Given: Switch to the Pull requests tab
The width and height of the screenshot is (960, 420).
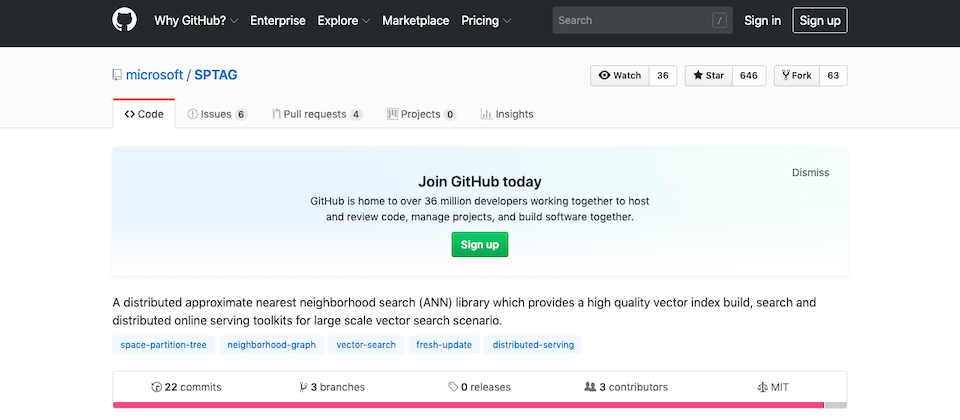Looking at the screenshot, I should click(x=317, y=114).
